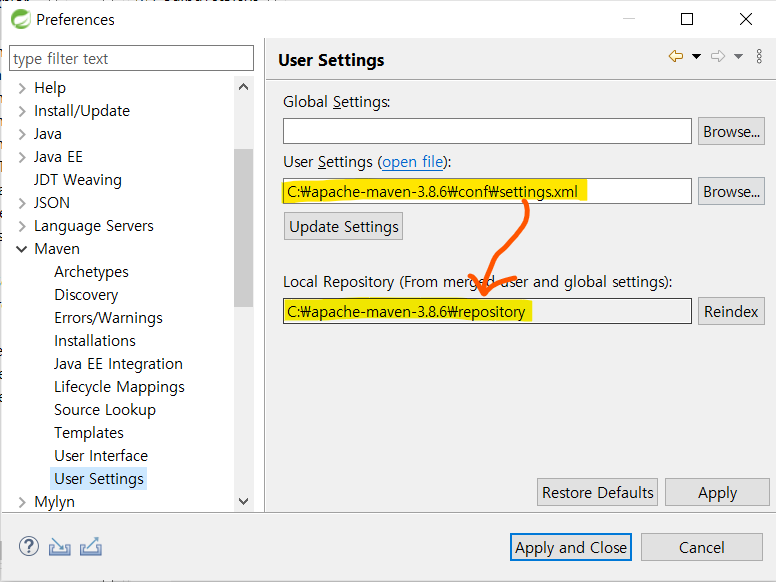Image resolution: width=776 pixels, height=582 pixels.
Task: Select Lifecycle Mappings under Maven
Action: click(119, 387)
